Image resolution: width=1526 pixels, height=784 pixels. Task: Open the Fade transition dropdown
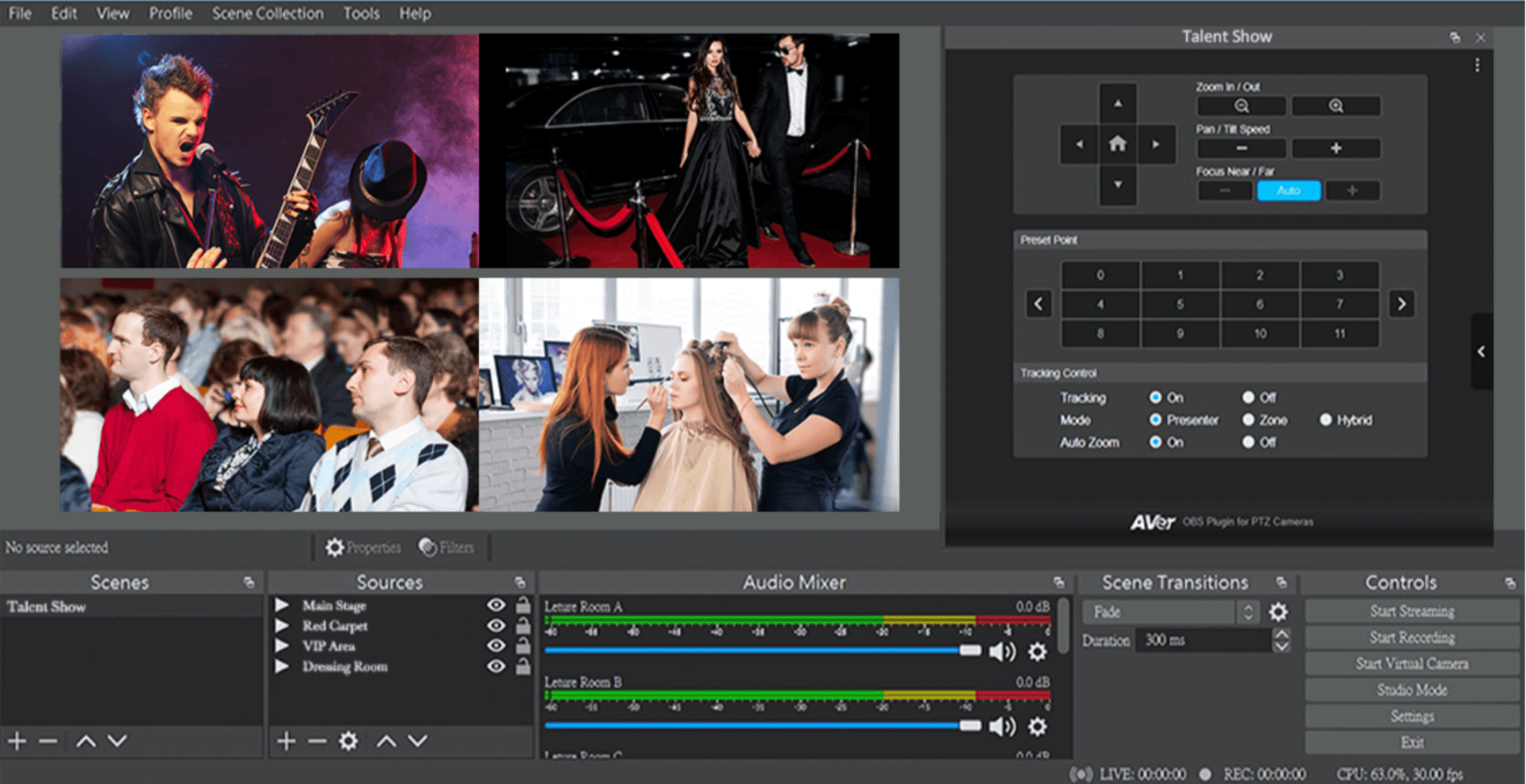tap(1169, 612)
